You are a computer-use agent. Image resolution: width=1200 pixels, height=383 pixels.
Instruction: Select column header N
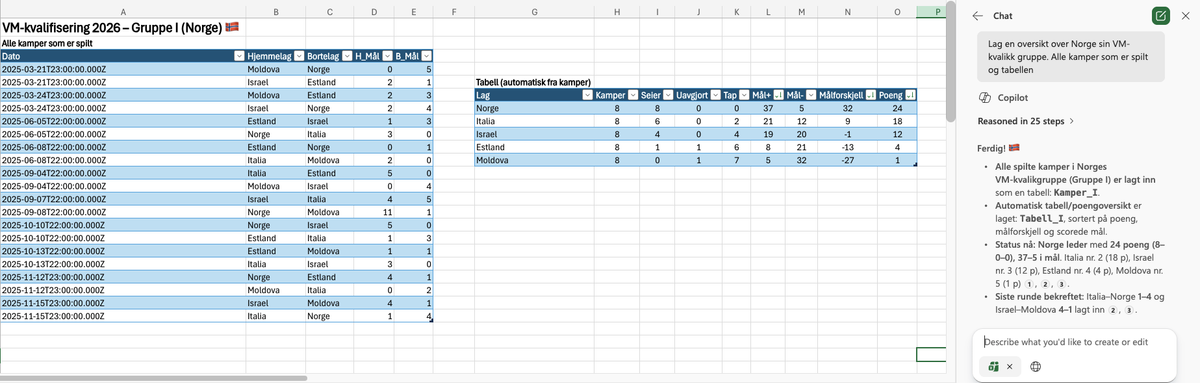(848, 11)
